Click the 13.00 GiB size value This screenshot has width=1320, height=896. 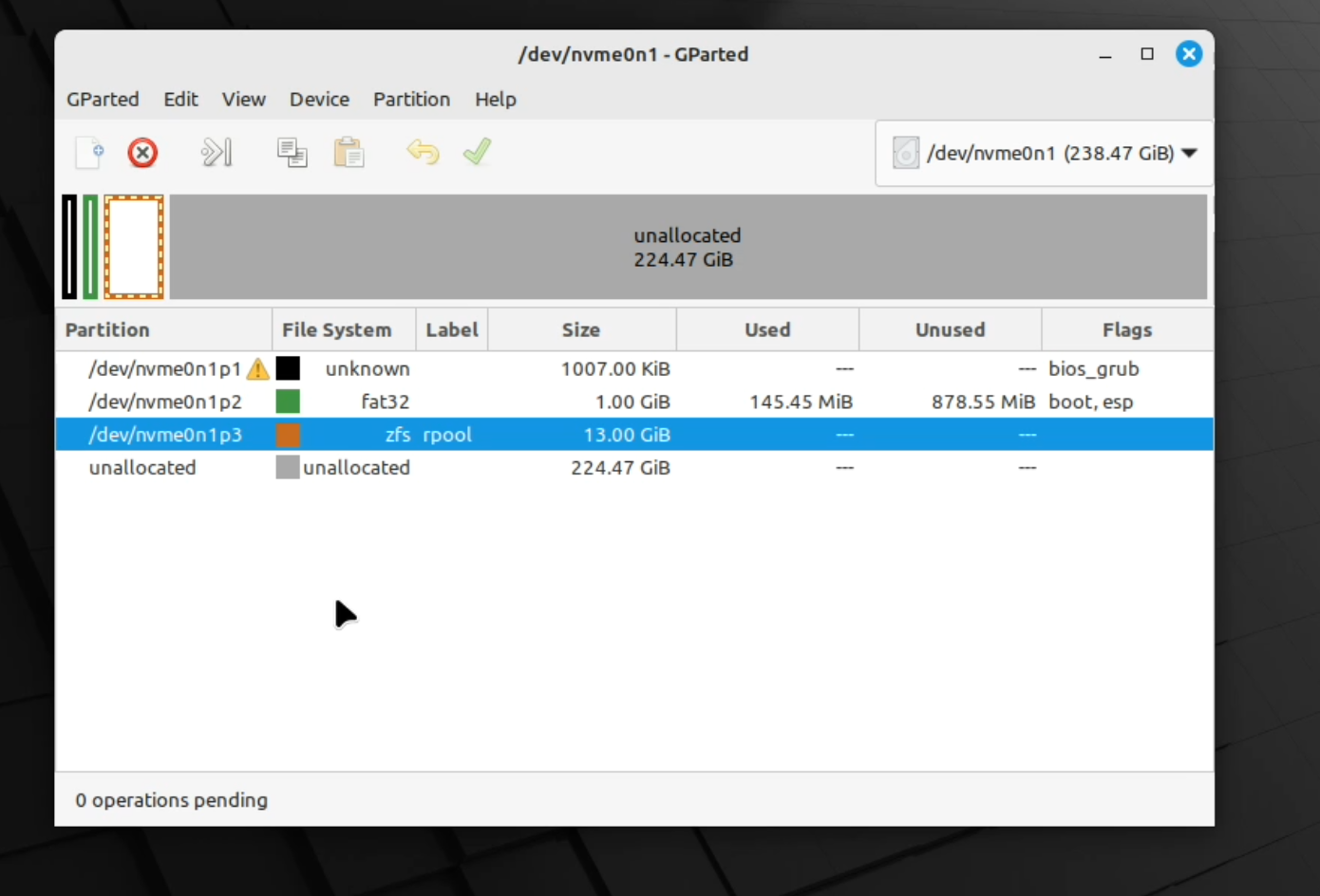[627, 435]
